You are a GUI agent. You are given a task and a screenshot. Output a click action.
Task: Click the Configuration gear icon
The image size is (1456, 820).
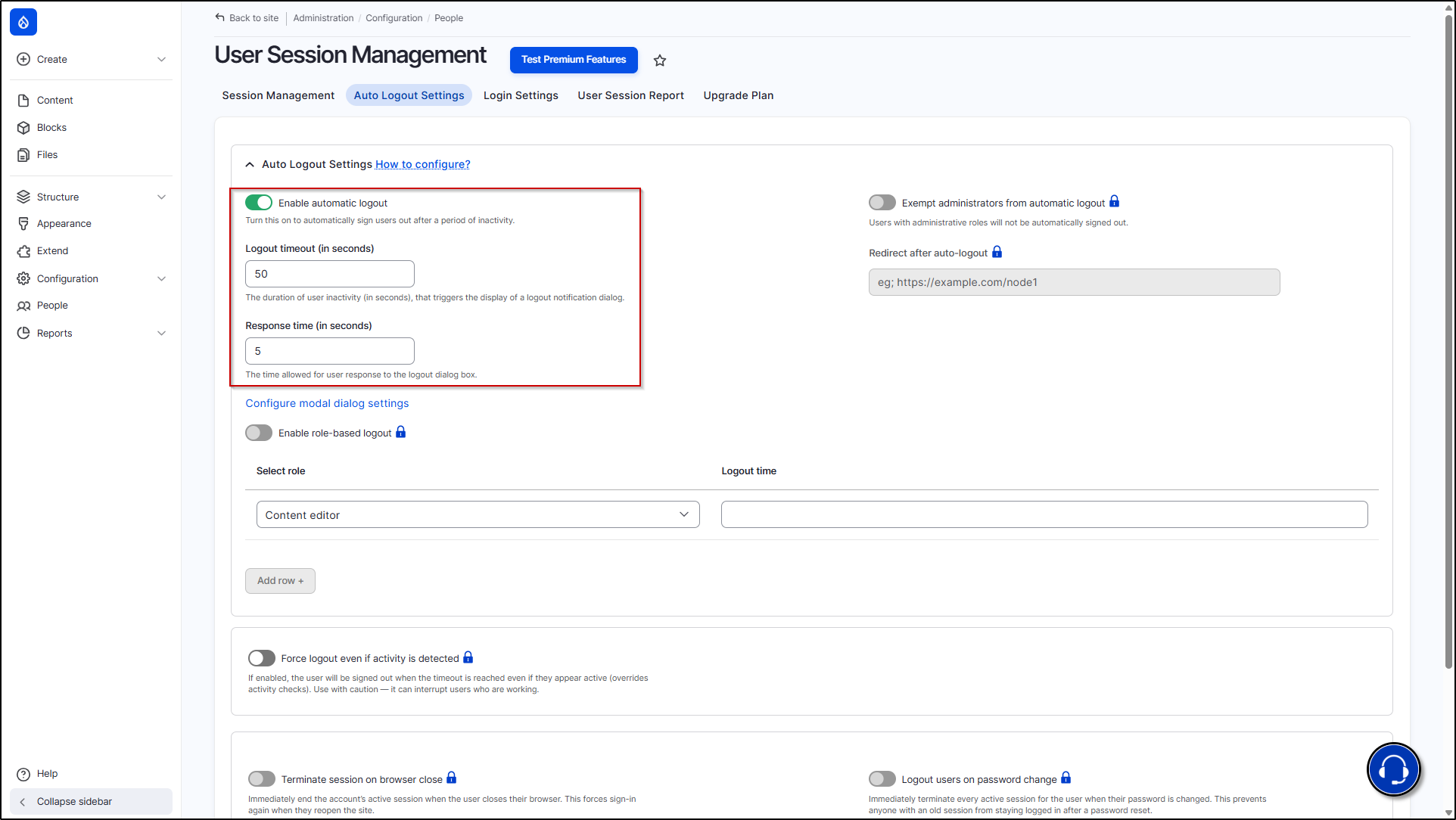pos(23,278)
